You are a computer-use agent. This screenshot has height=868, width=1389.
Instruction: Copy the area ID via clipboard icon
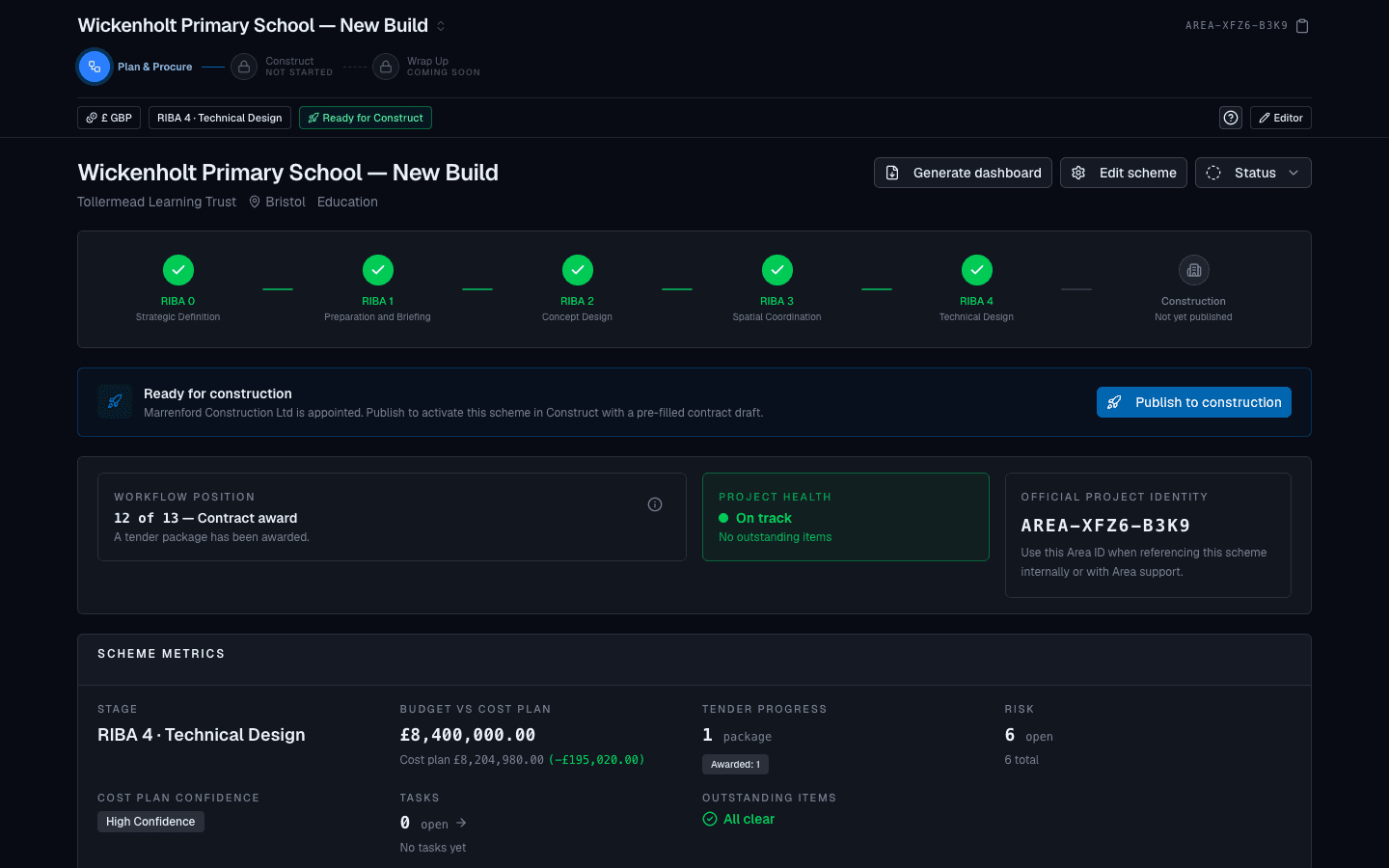tap(1302, 26)
